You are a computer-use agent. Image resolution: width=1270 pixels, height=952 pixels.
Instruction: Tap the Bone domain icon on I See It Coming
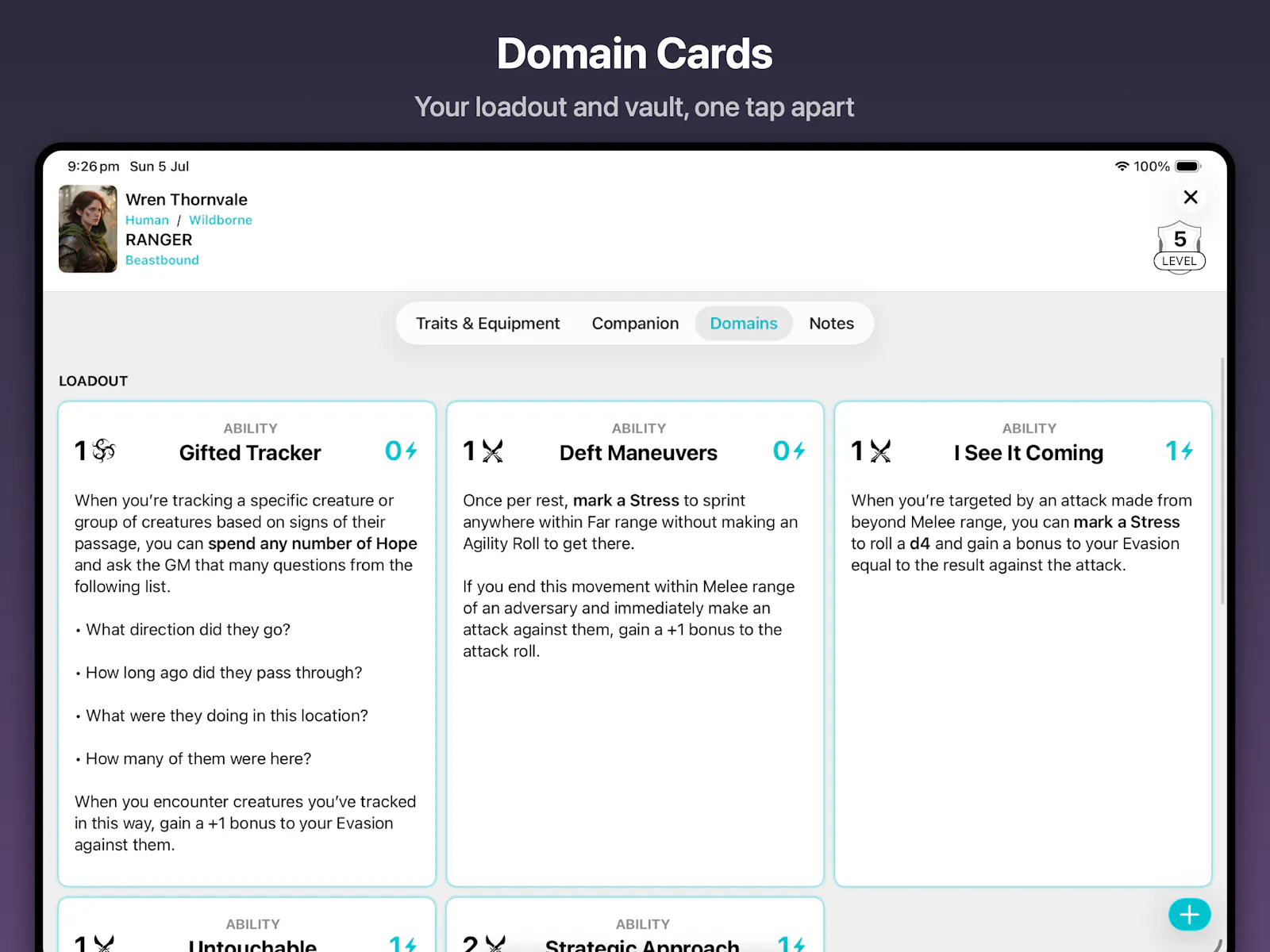tap(880, 451)
